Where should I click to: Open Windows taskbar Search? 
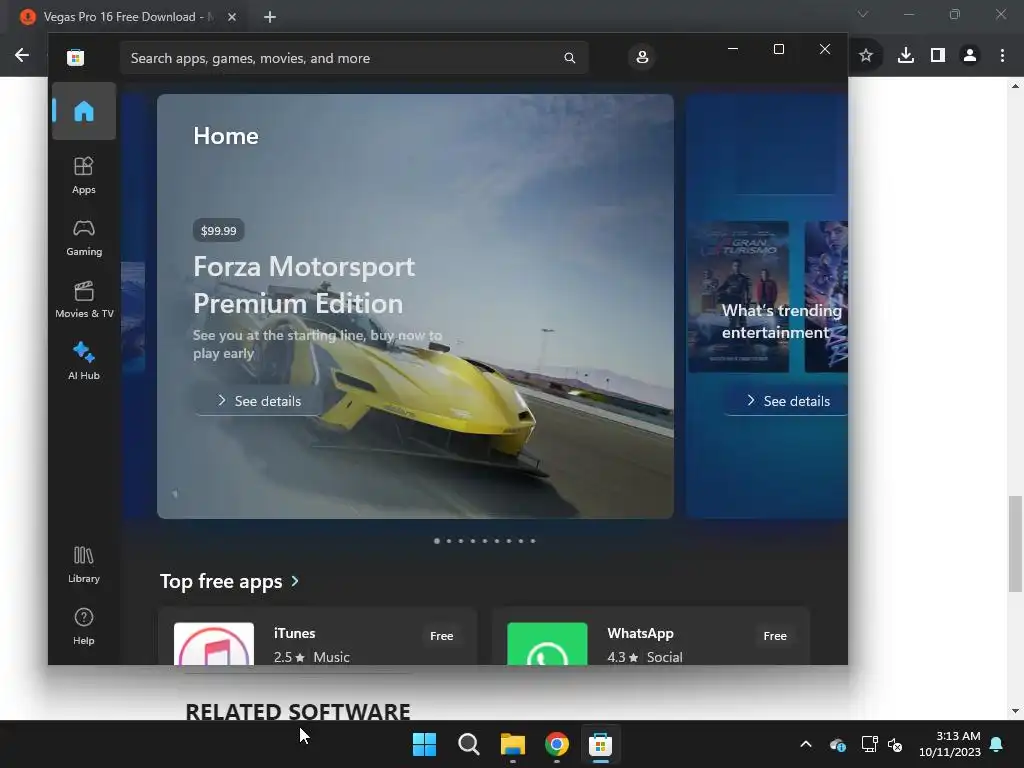(x=469, y=744)
